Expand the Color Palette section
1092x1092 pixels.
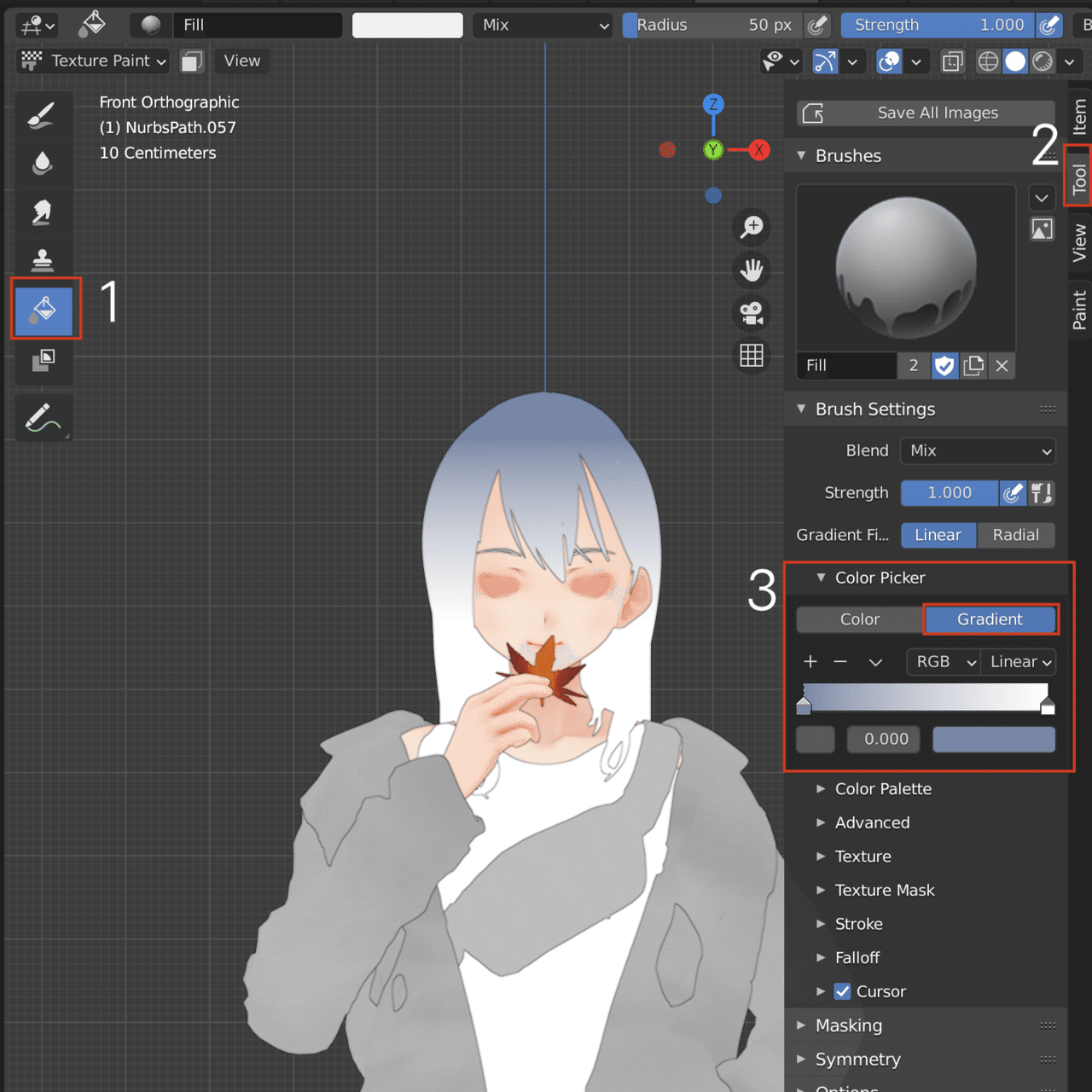(884, 788)
